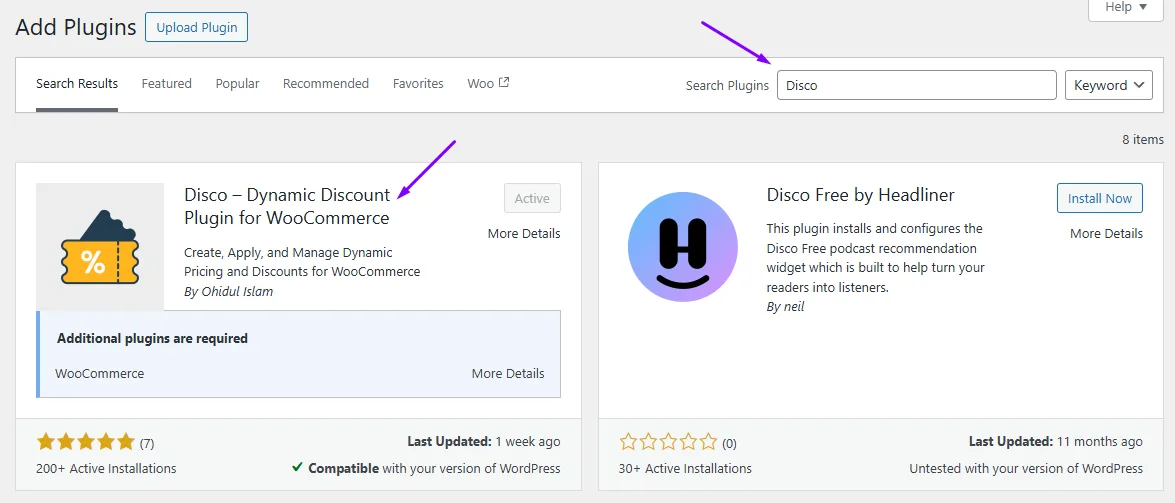The image size is (1175, 503).
Task: Open author neil link
Action: pyautogui.click(x=793, y=307)
